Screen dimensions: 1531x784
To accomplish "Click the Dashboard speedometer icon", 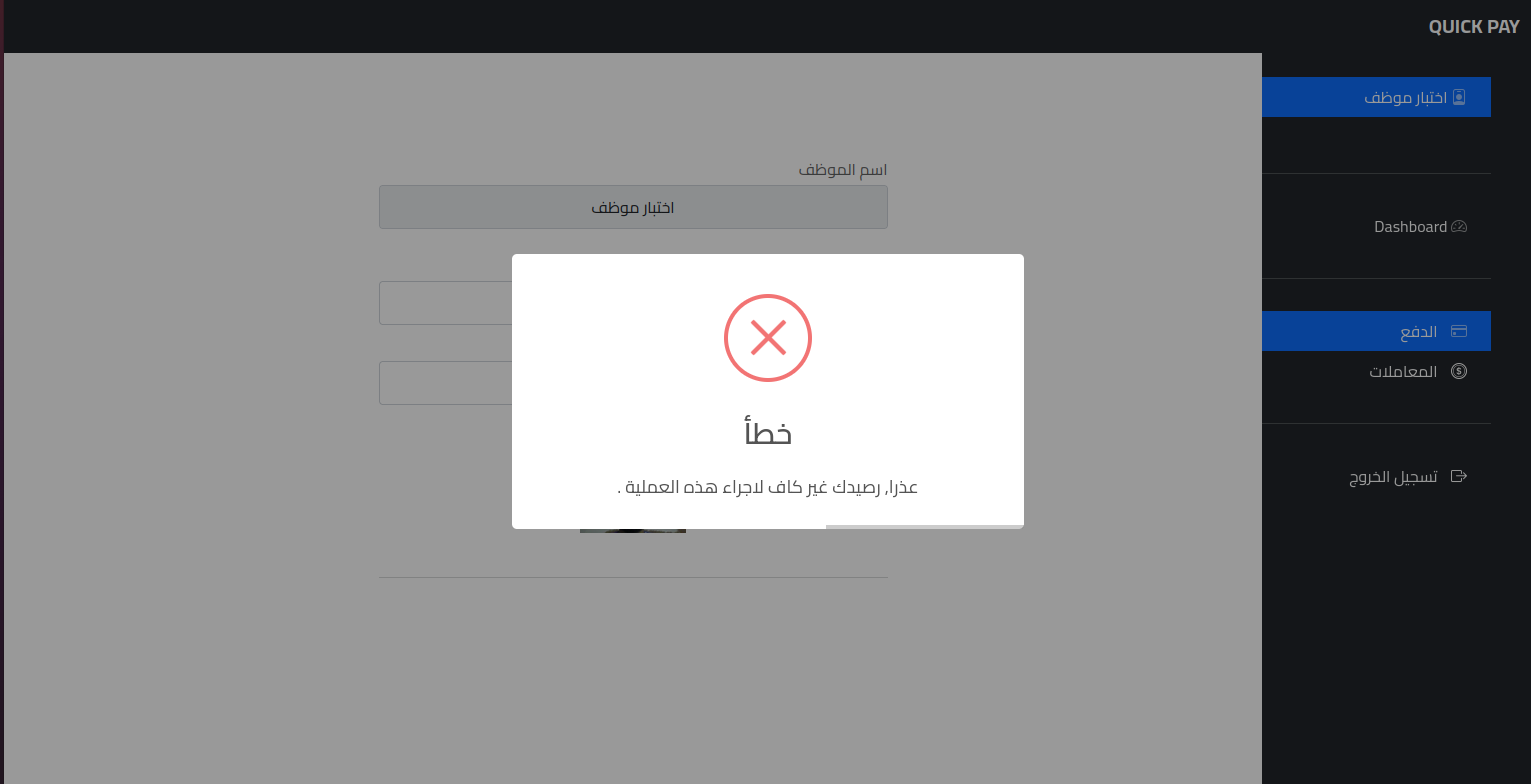I will (1459, 227).
